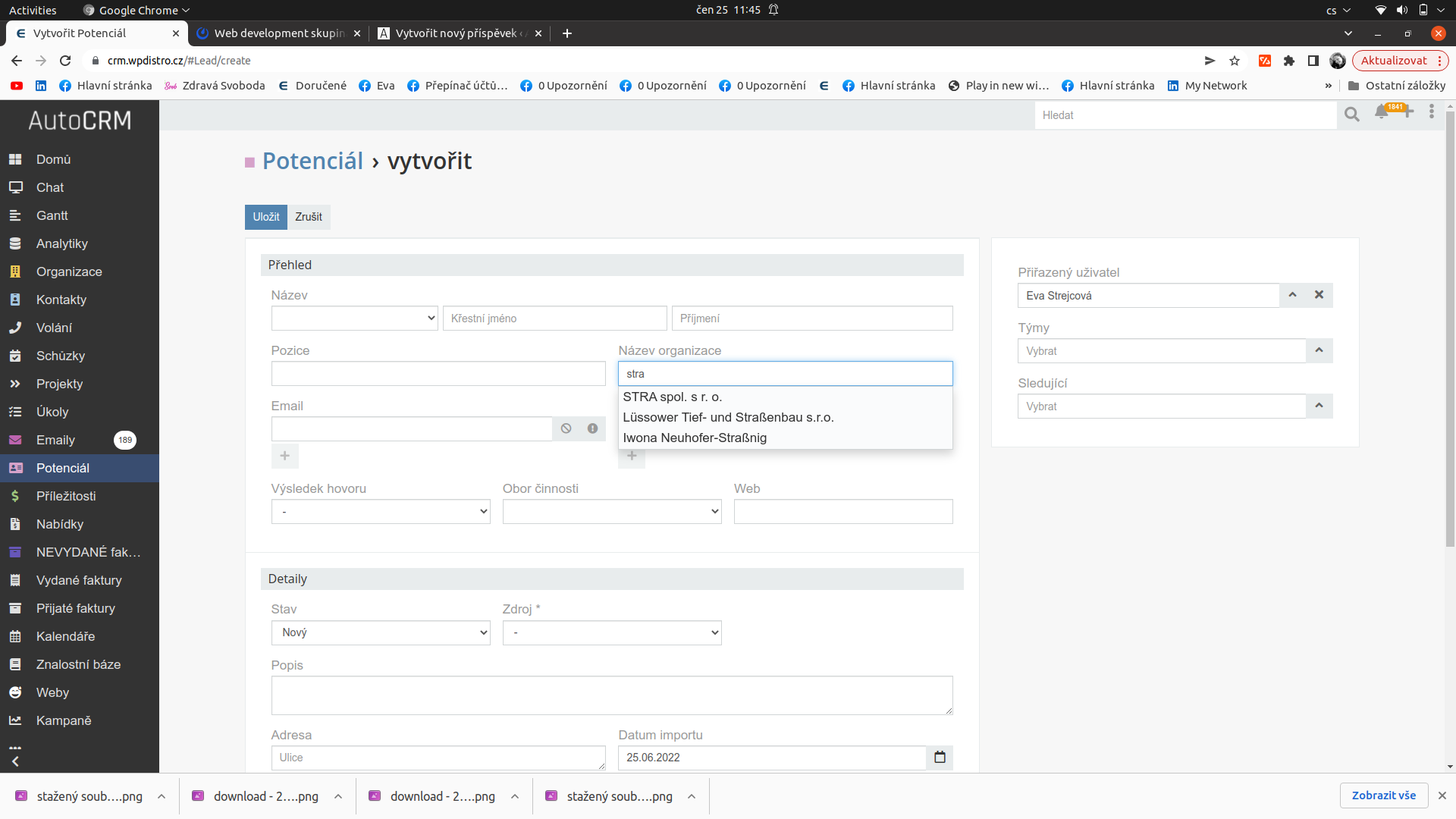Select Zdroj dropdown value
The width and height of the screenshot is (1456, 819).
tap(611, 631)
